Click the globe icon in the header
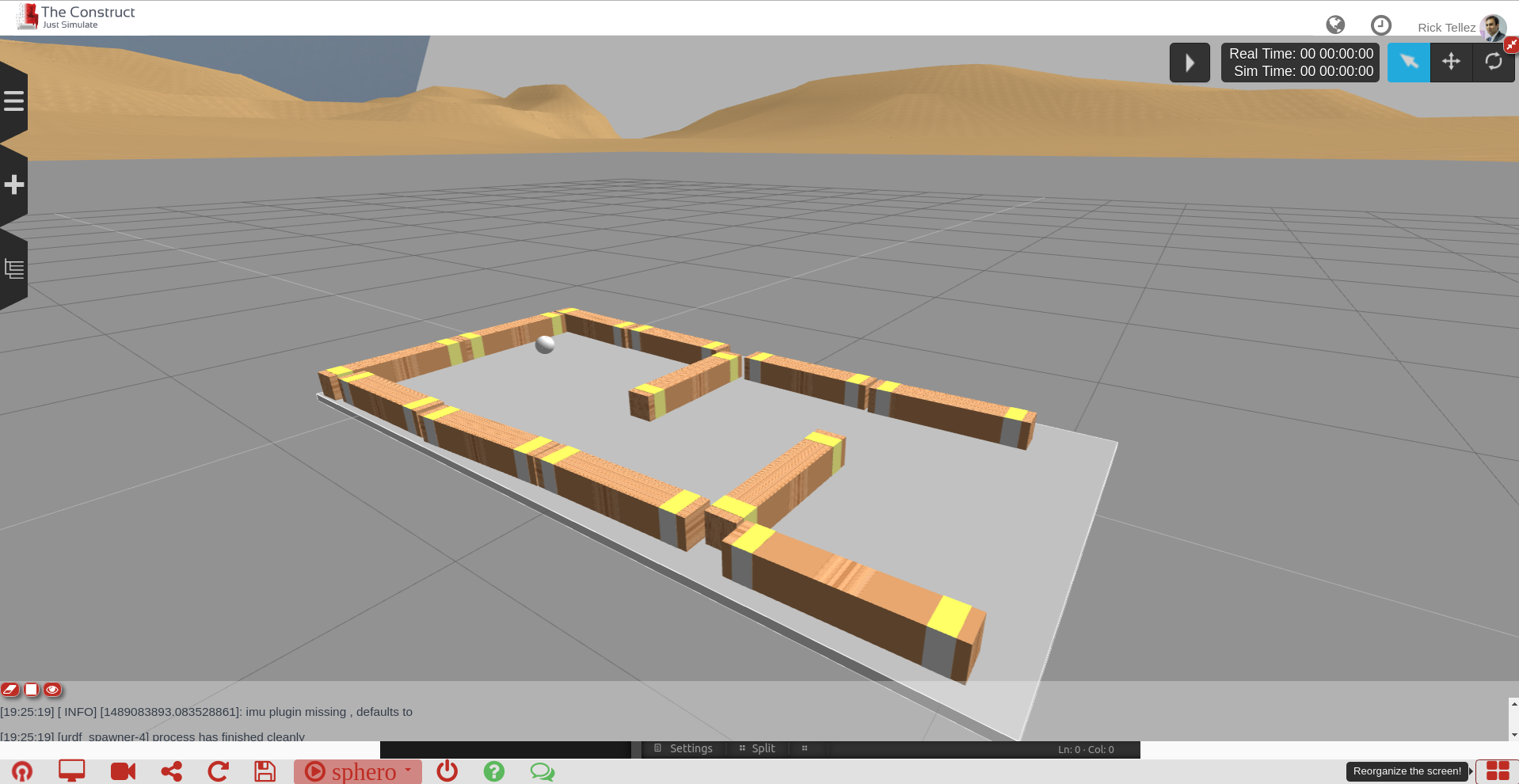The image size is (1519, 784). click(x=1335, y=25)
